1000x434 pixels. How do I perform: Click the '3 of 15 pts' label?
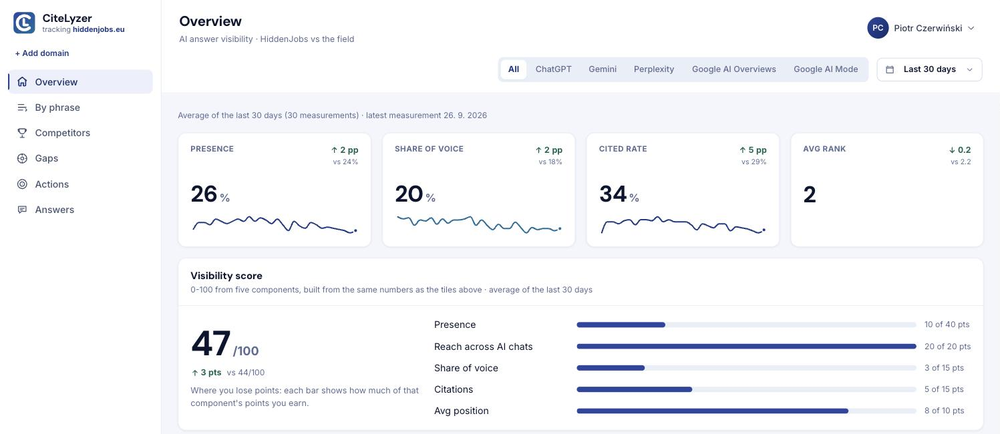pos(944,368)
